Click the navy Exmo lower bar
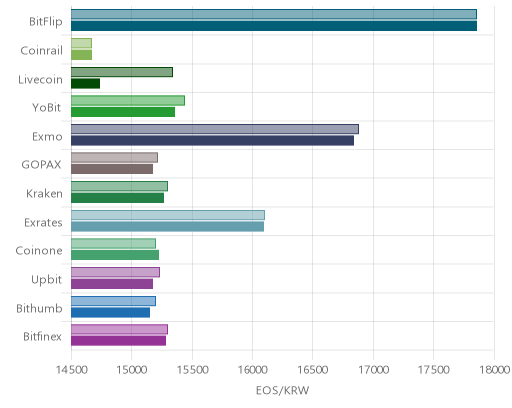The height and width of the screenshot is (408, 512). (212, 141)
